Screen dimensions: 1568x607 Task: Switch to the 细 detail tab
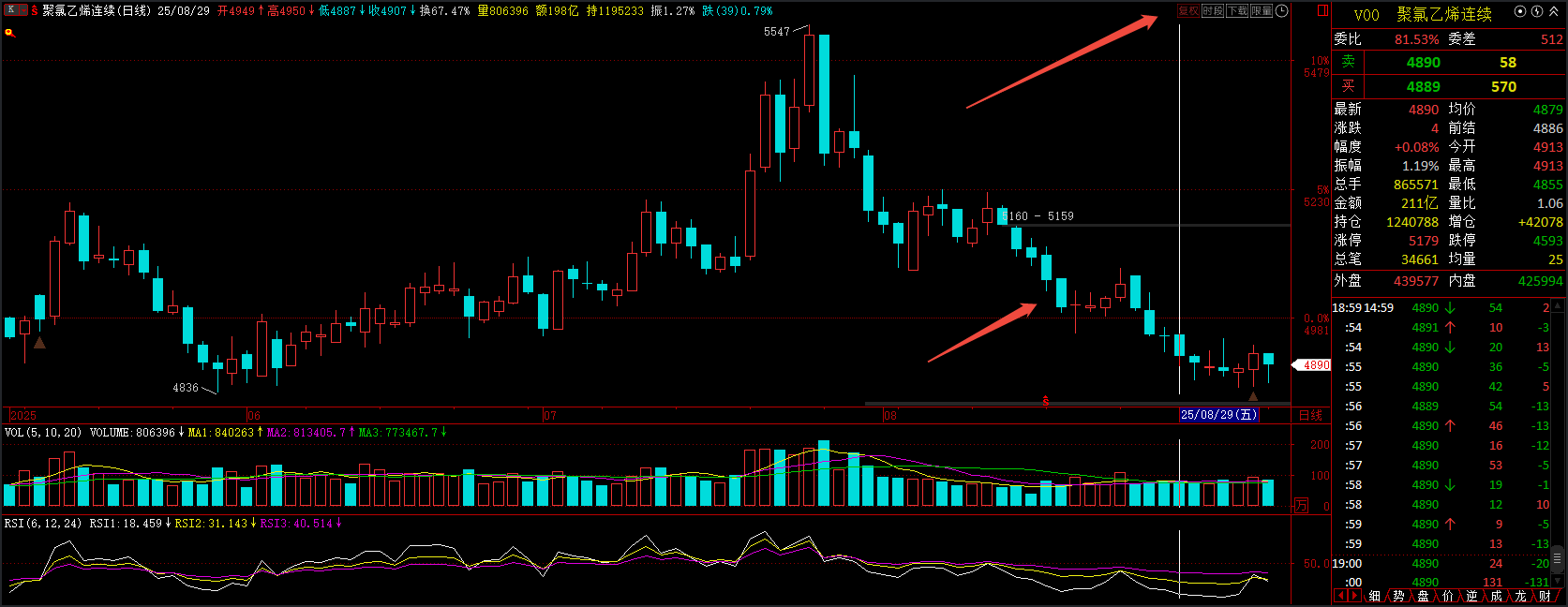coord(1374,596)
